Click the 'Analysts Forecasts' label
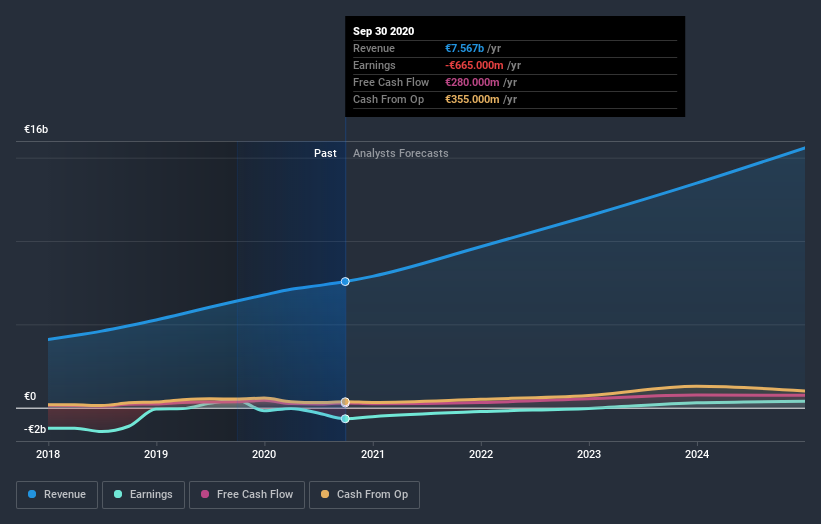The image size is (821, 524). [x=401, y=153]
